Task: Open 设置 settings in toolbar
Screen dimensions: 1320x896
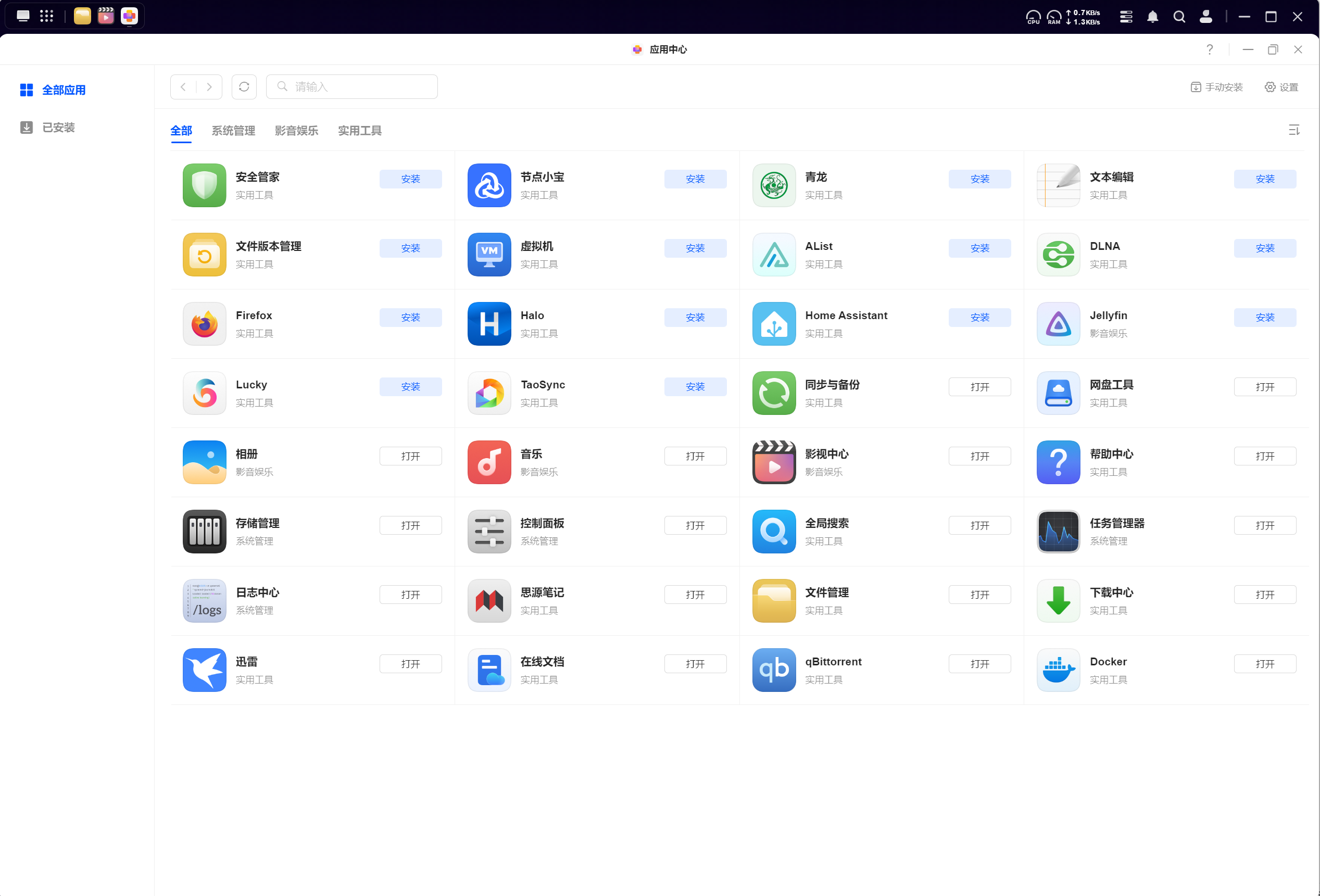Action: click(x=1281, y=87)
